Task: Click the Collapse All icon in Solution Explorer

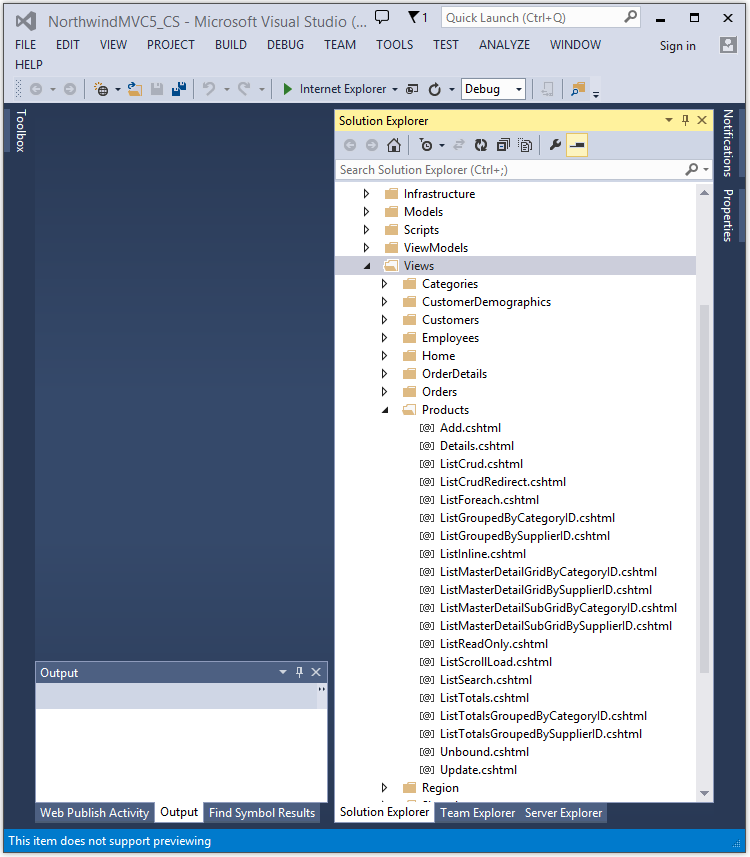Action: [503, 145]
